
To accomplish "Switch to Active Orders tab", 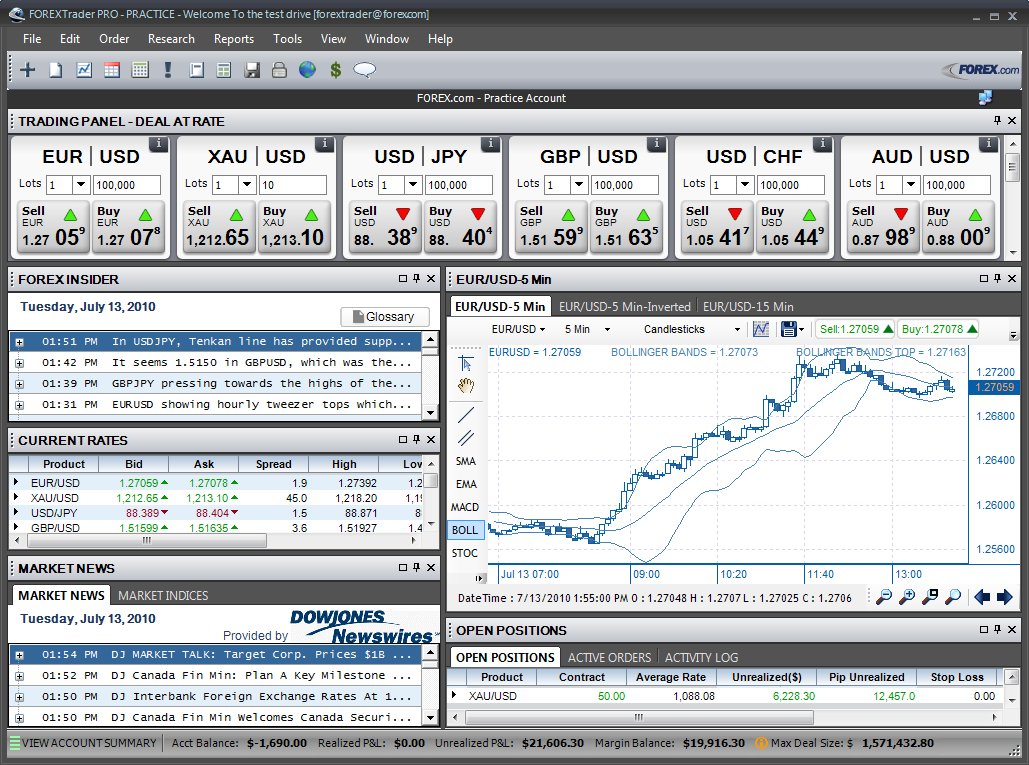I will [609, 657].
